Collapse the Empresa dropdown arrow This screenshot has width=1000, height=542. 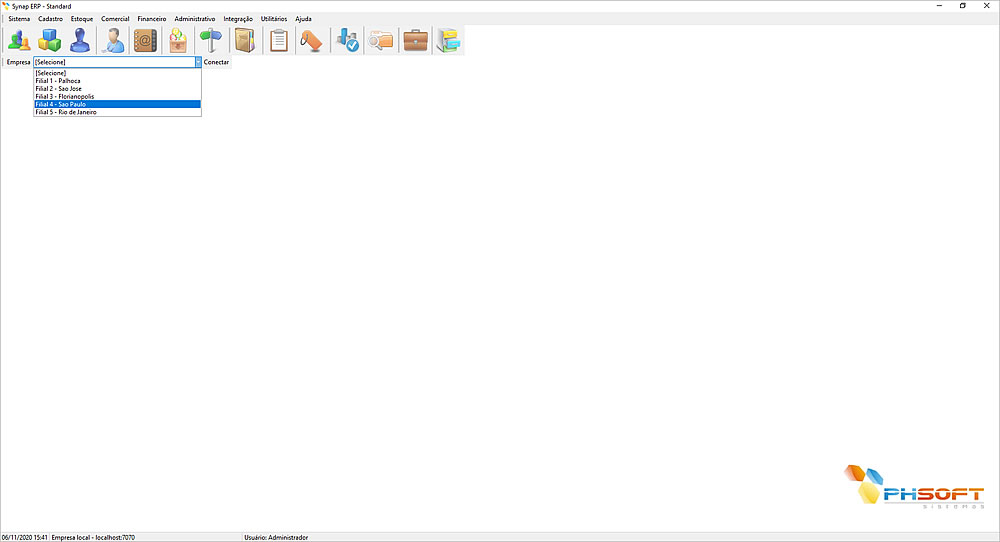point(197,62)
